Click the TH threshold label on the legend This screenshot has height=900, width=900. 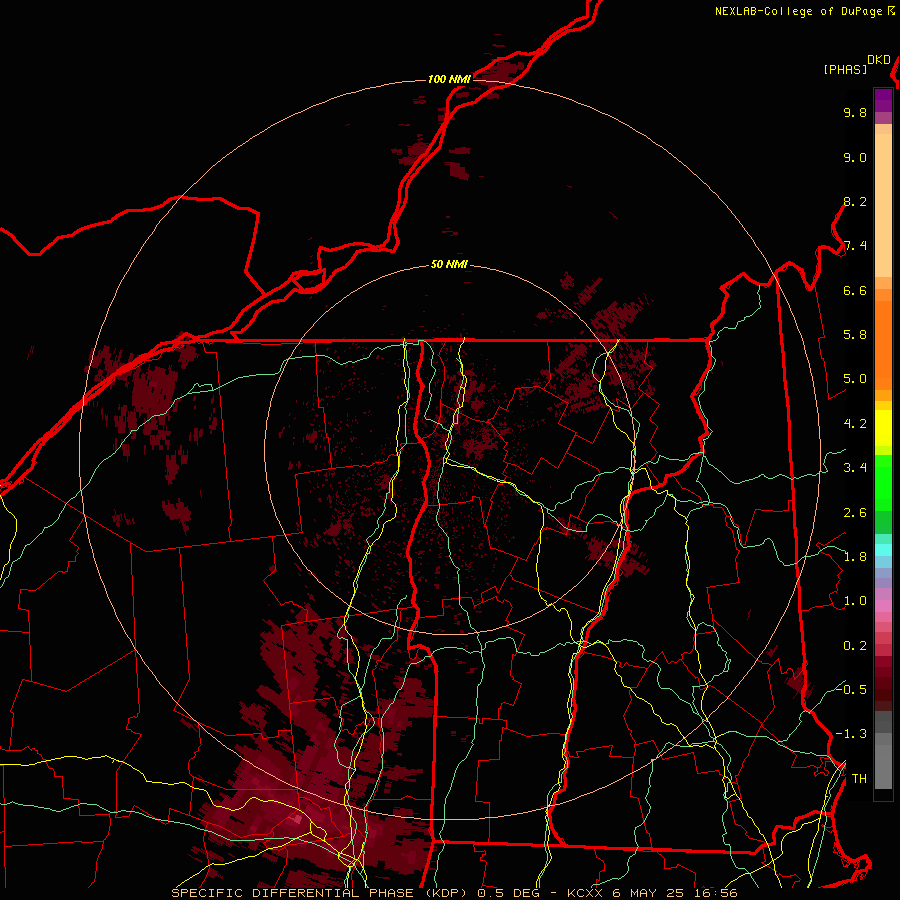(859, 779)
